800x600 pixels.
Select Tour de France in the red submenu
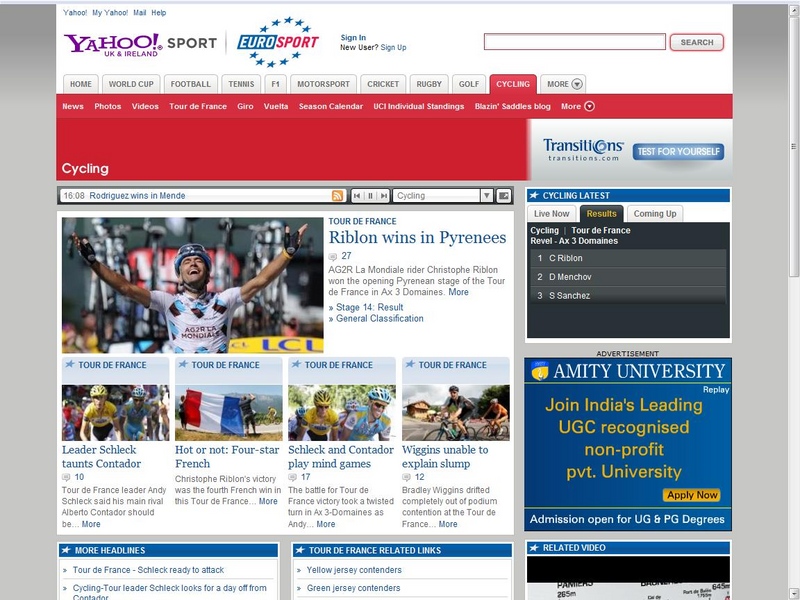(198, 106)
